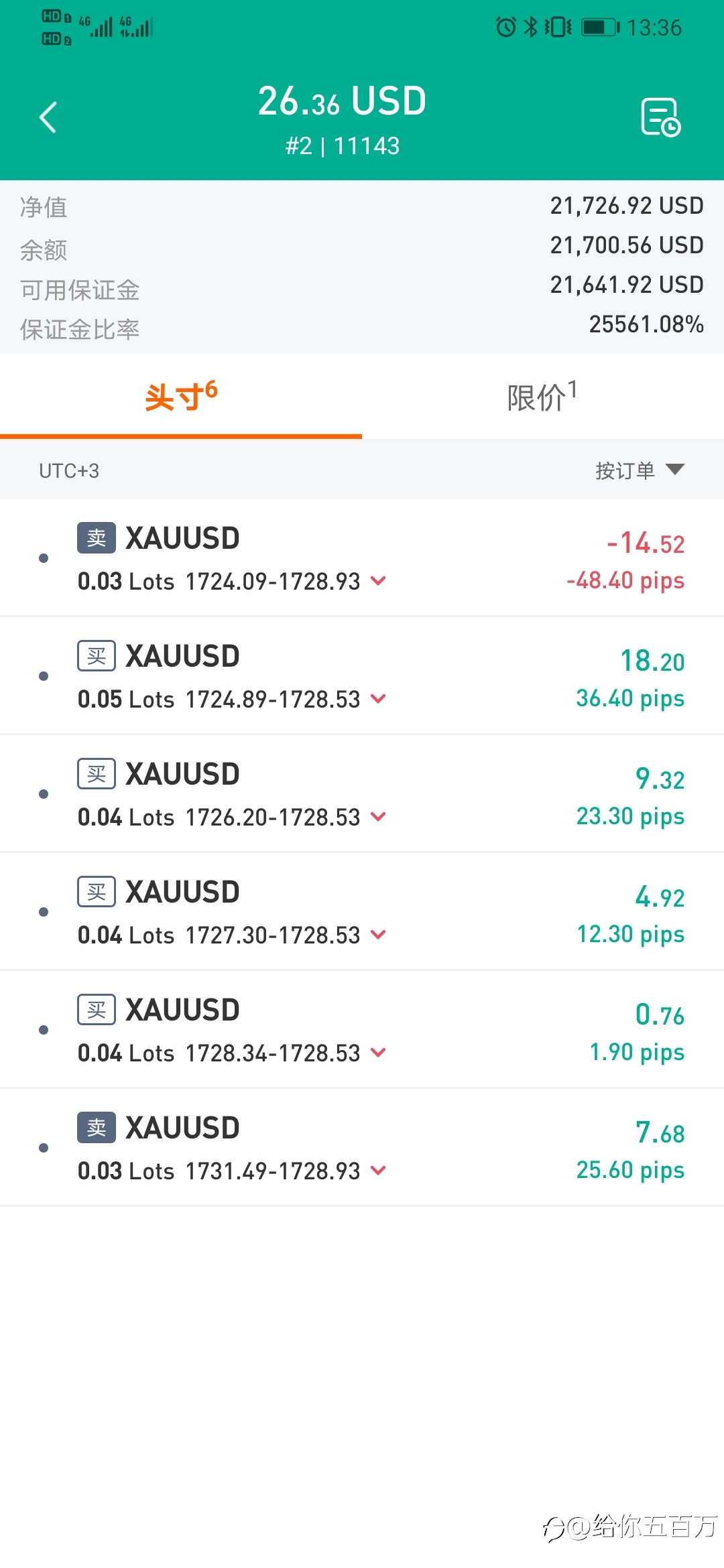Select the position showing -14.52 loss
724x1568 pixels.
[362, 558]
